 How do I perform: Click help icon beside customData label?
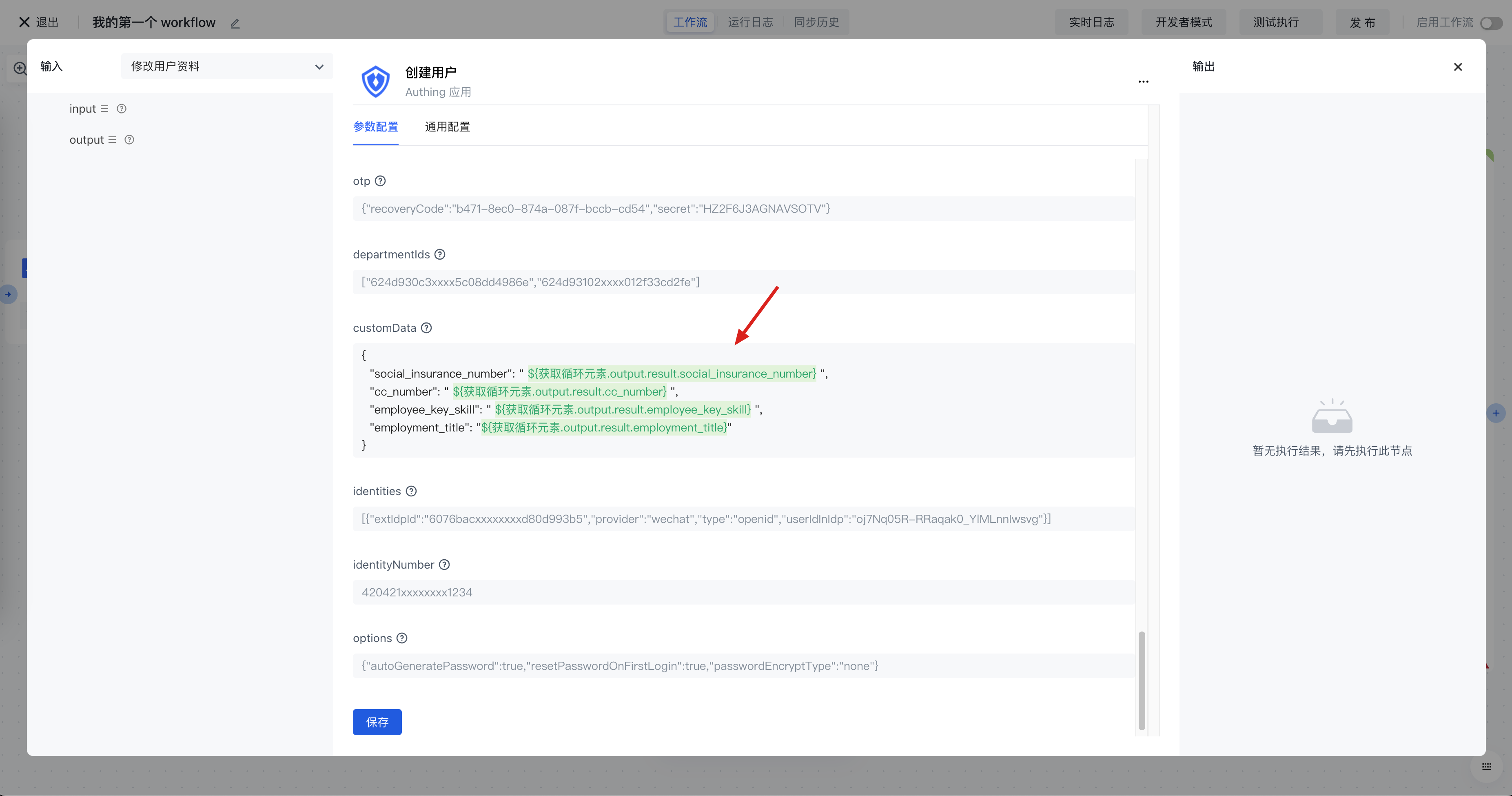click(x=427, y=328)
